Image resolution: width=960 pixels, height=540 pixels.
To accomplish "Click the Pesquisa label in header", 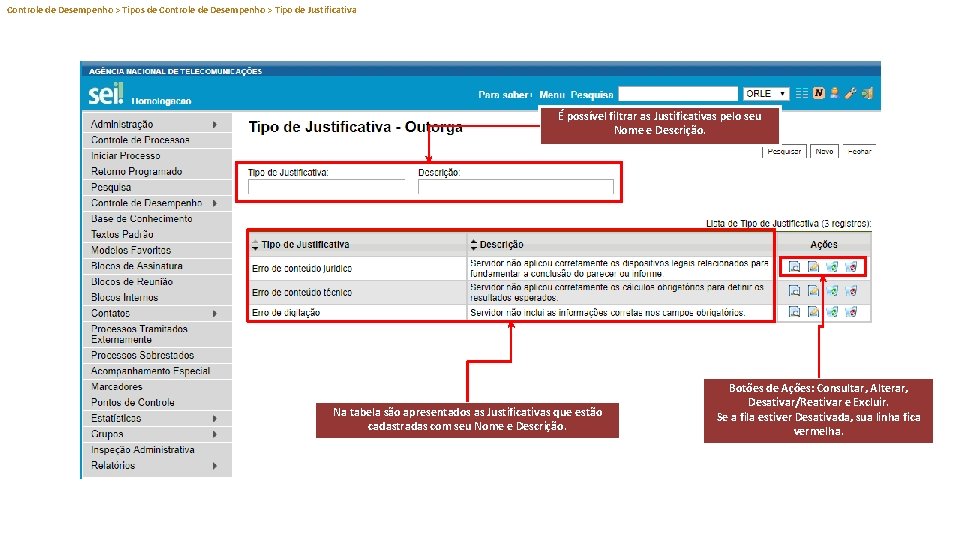I will (x=591, y=95).
